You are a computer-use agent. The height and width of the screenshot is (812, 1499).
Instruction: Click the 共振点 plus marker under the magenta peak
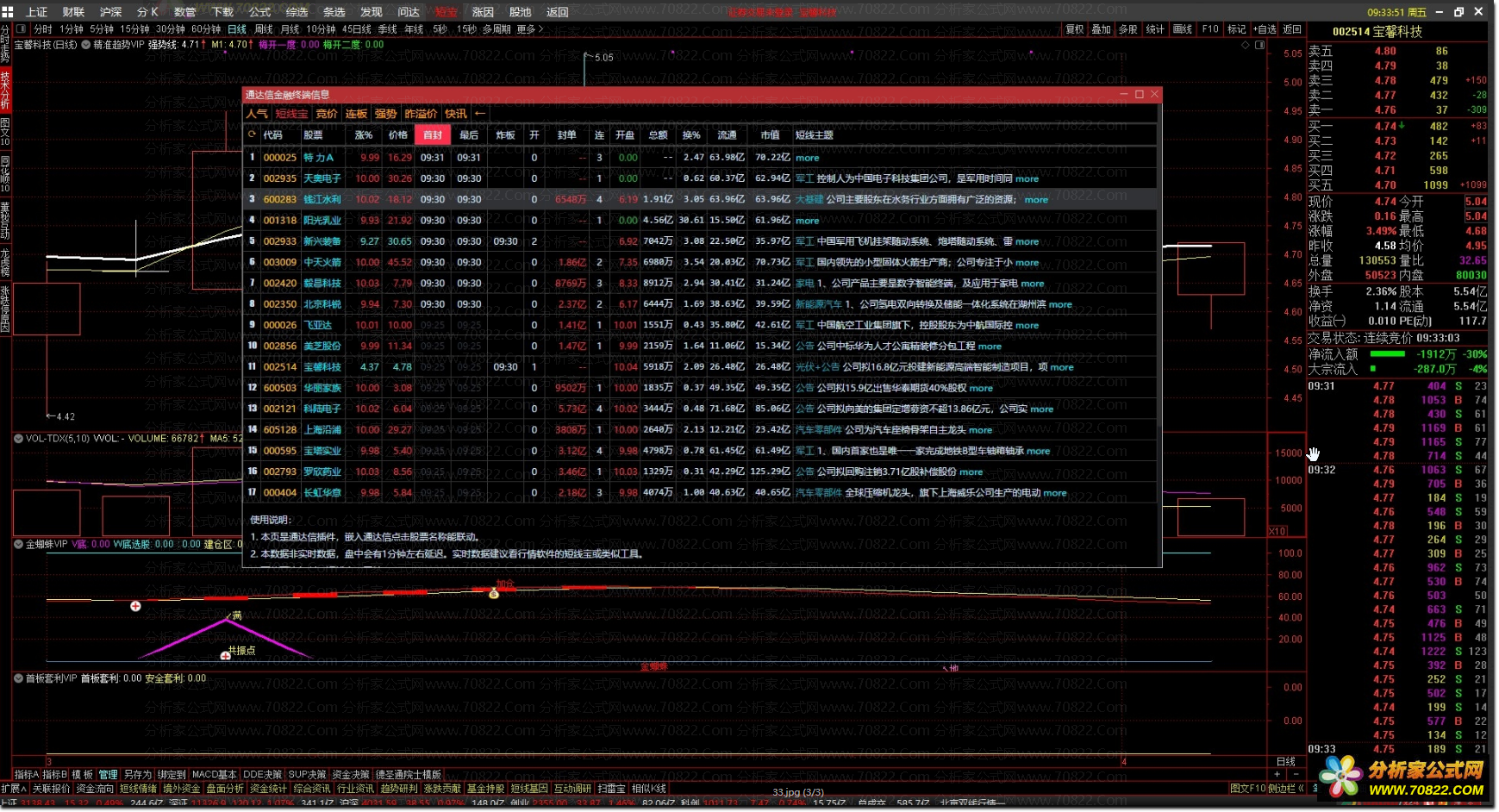click(225, 656)
